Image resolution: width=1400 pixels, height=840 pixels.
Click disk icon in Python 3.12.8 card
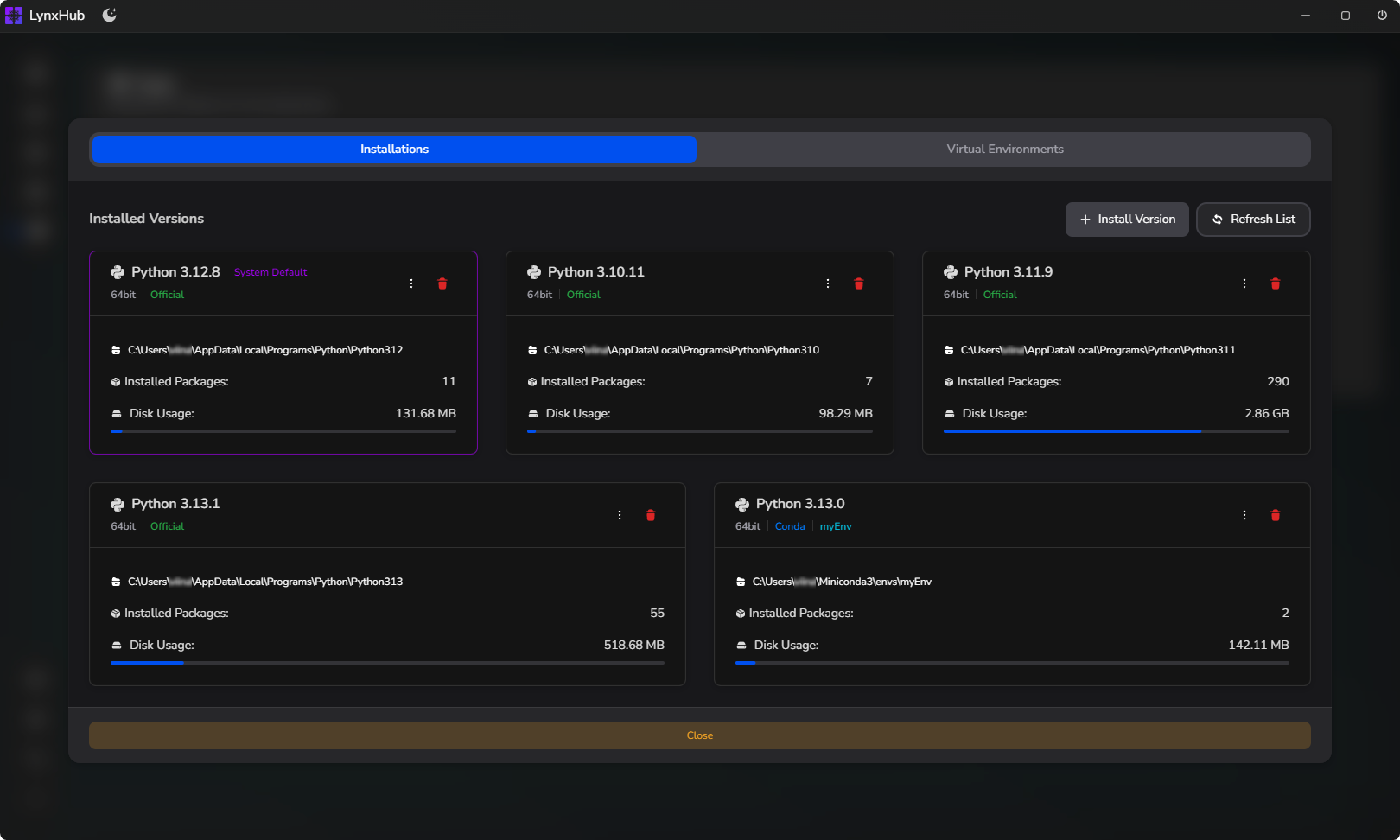117,414
